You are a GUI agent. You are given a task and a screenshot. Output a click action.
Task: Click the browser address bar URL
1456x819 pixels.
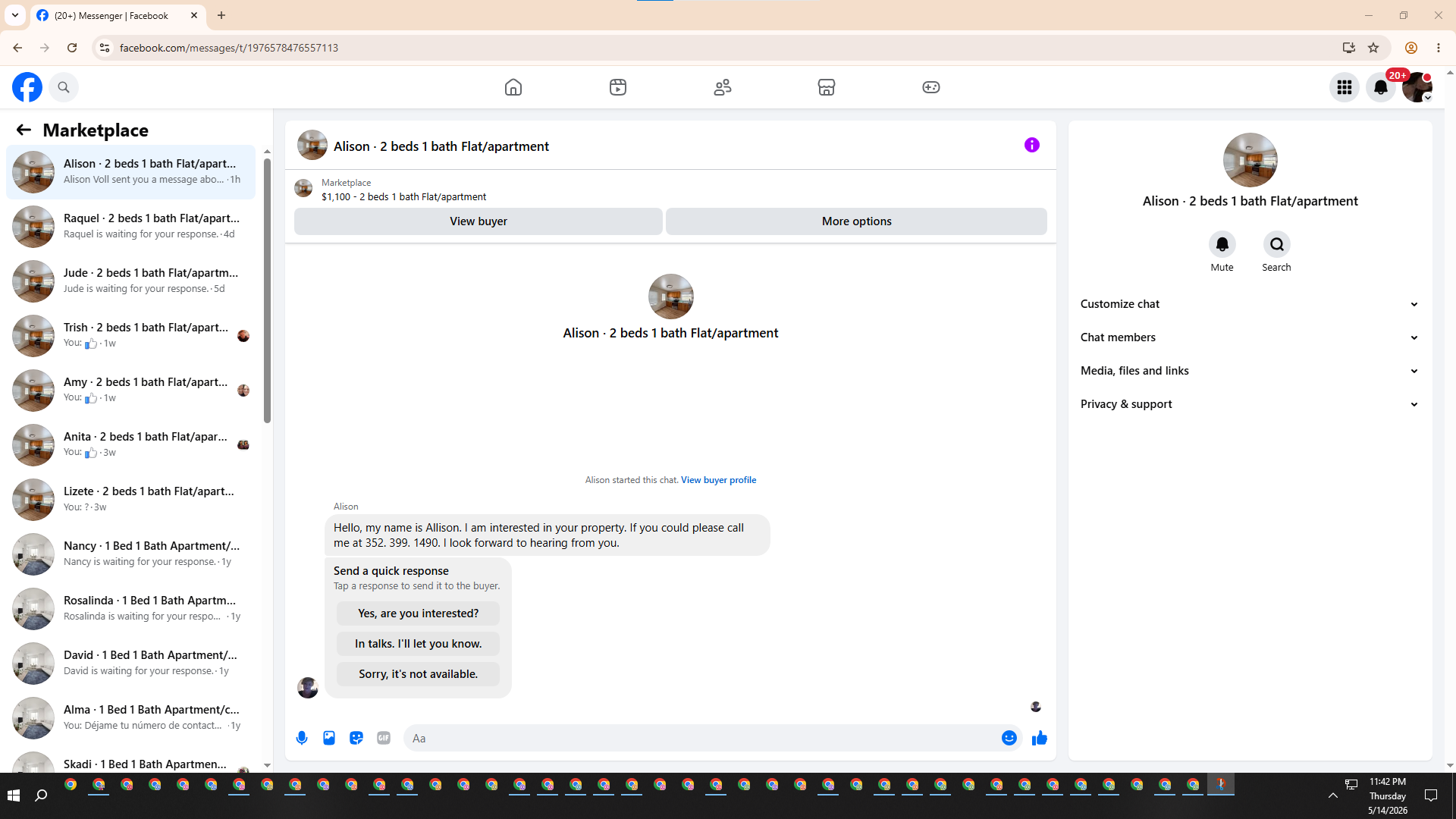tap(229, 48)
